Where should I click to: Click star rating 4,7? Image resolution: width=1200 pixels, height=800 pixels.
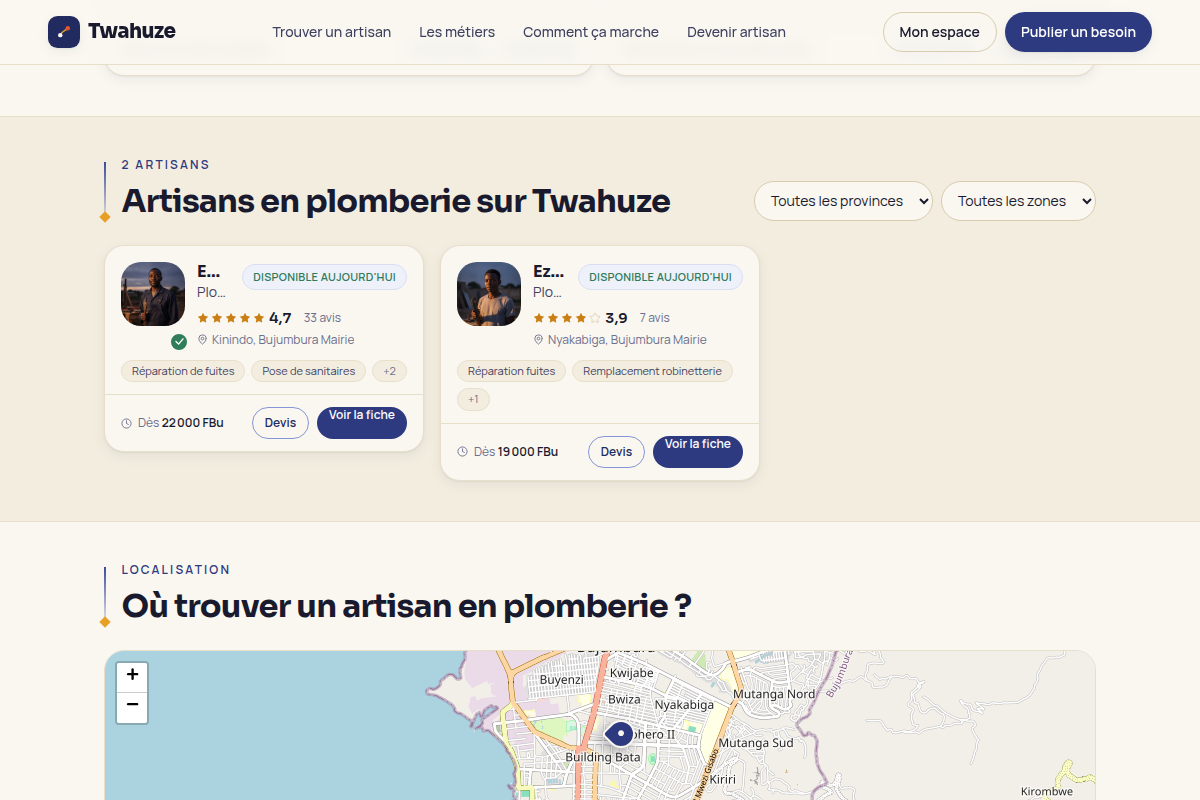tap(244, 318)
